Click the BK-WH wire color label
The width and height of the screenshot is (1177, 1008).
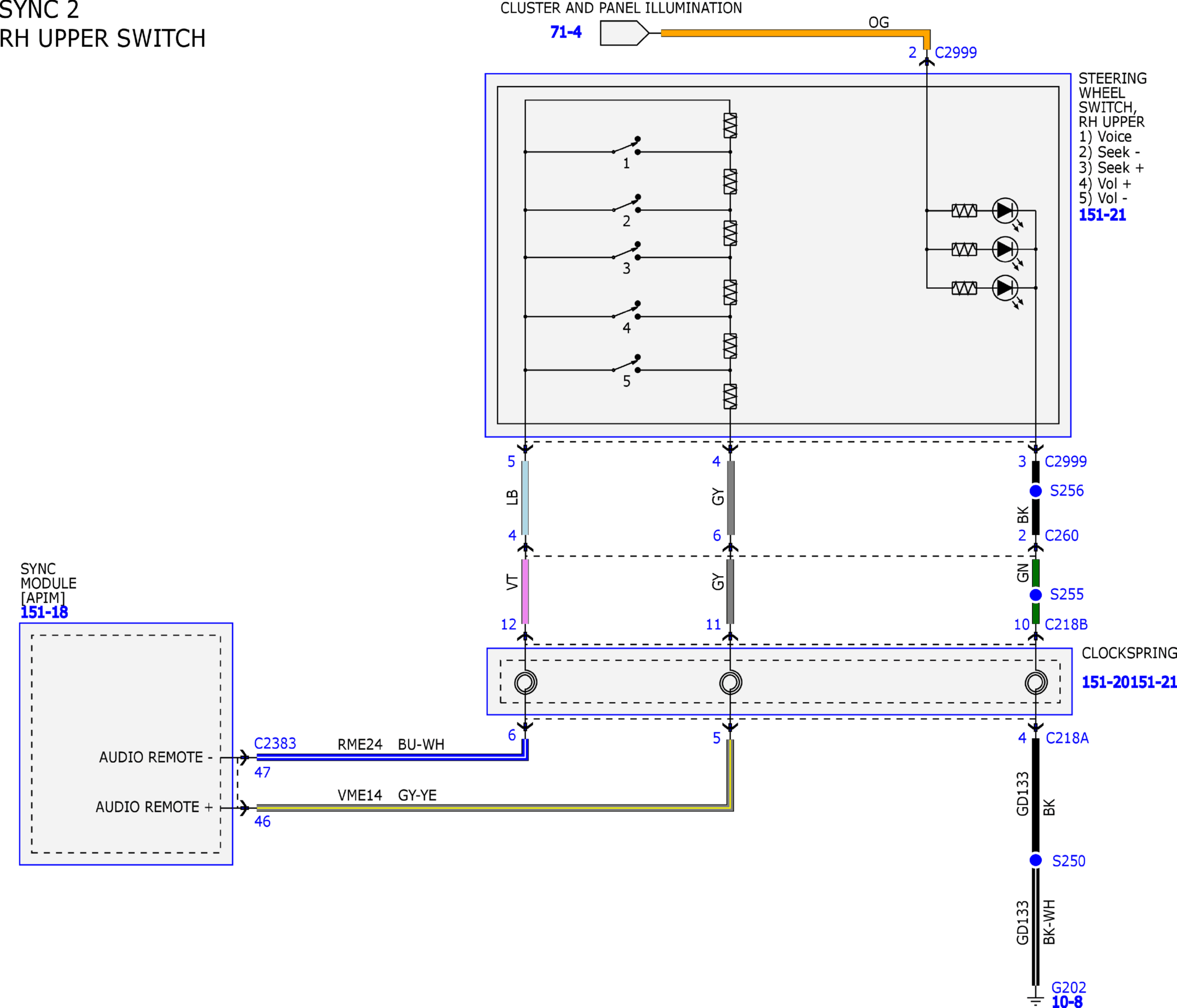1049,922
